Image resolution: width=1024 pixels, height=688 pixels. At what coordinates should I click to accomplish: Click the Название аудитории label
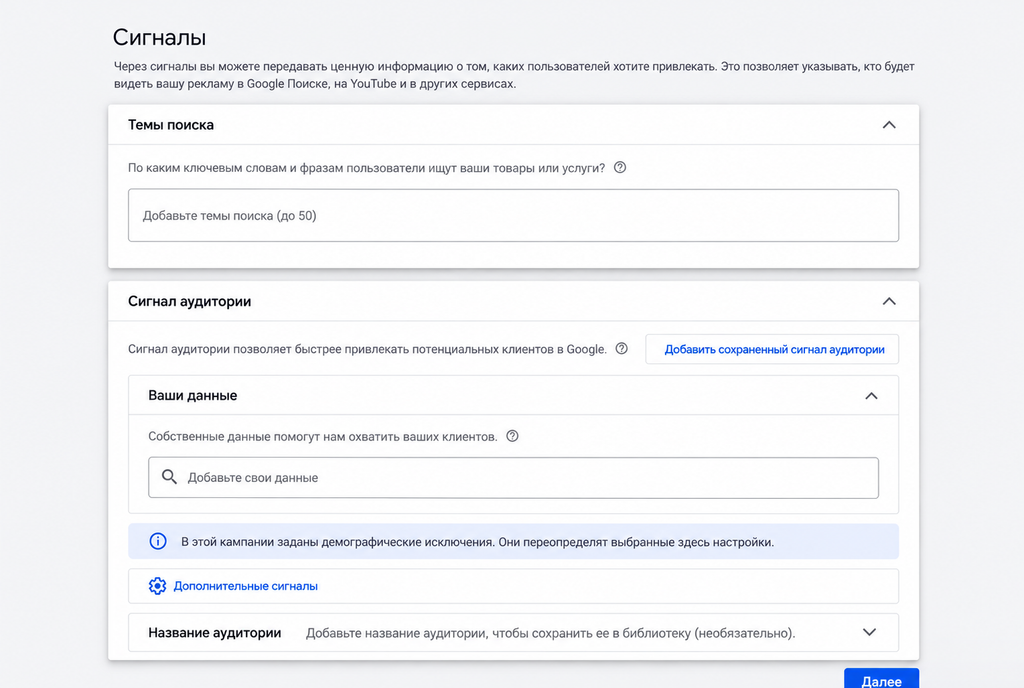214,633
